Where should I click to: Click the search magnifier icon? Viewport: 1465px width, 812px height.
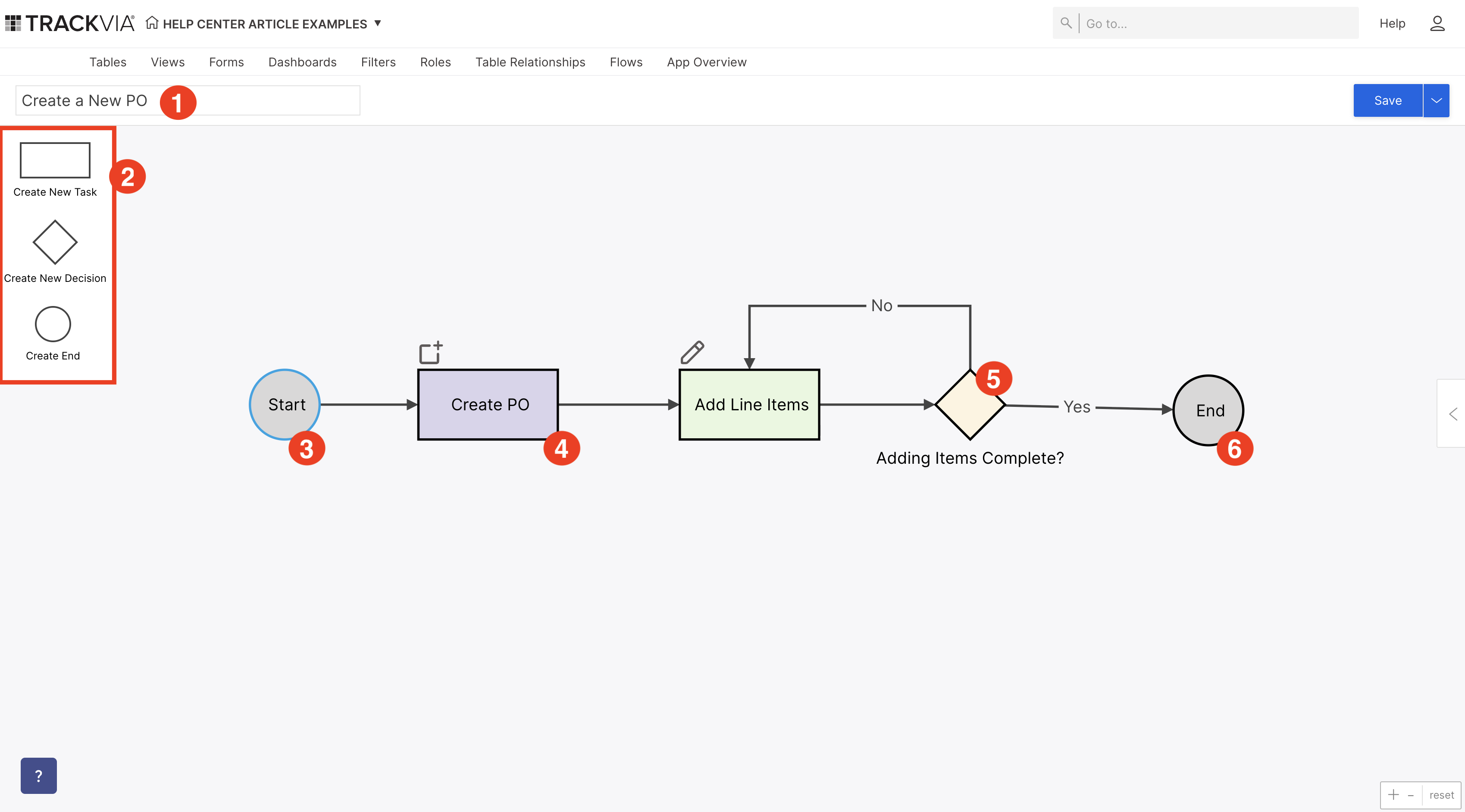[x=1066, y=23]
